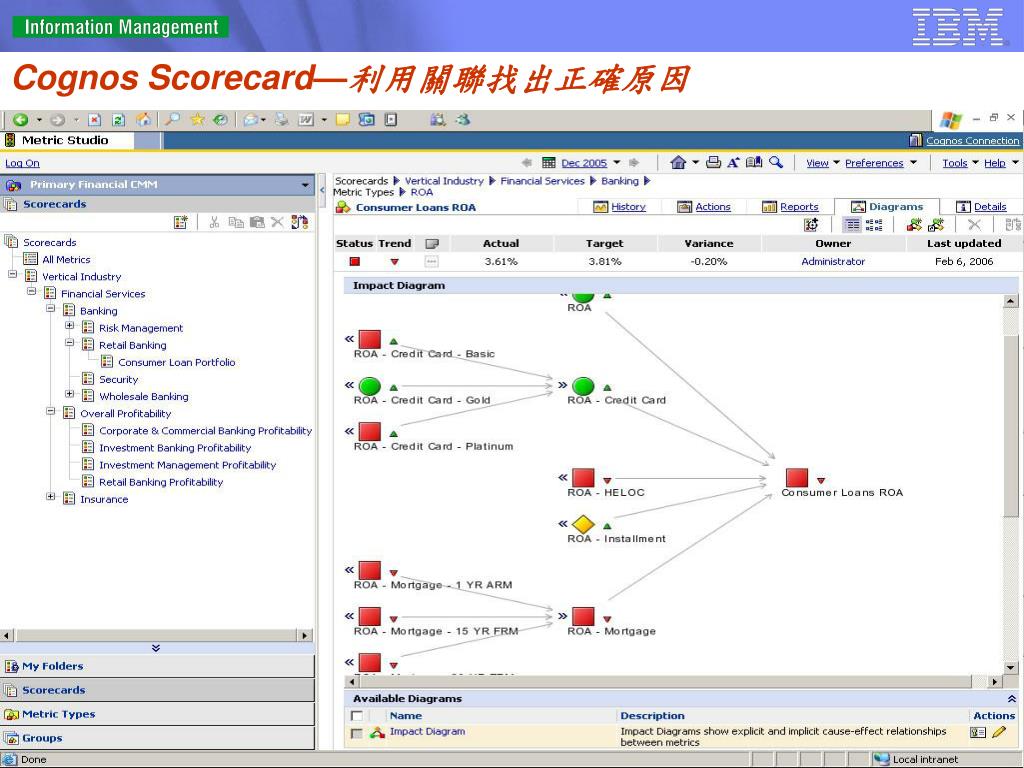Switch to the Details tab
1024x768 pixels.
[x=990, y=207]
